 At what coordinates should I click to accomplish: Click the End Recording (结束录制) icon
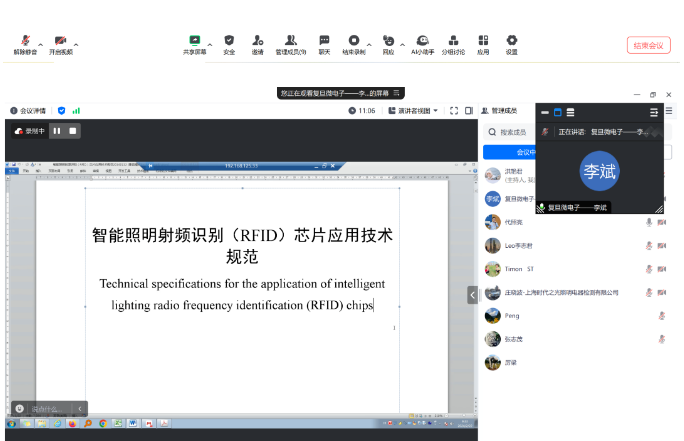(353, 42)
